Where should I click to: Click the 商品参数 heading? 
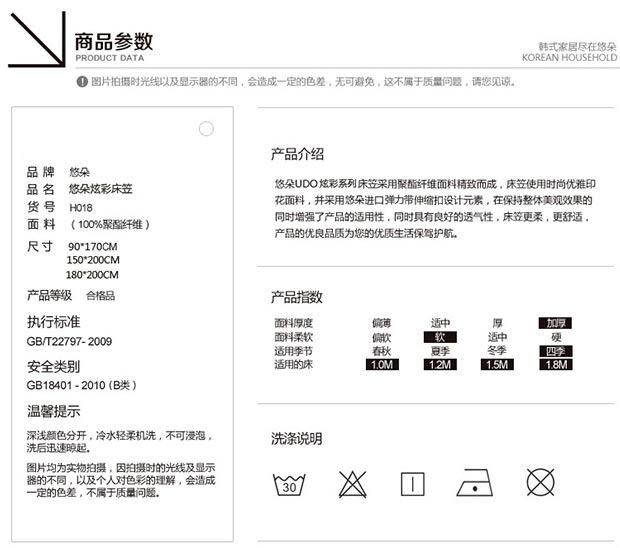pos(114,42)
